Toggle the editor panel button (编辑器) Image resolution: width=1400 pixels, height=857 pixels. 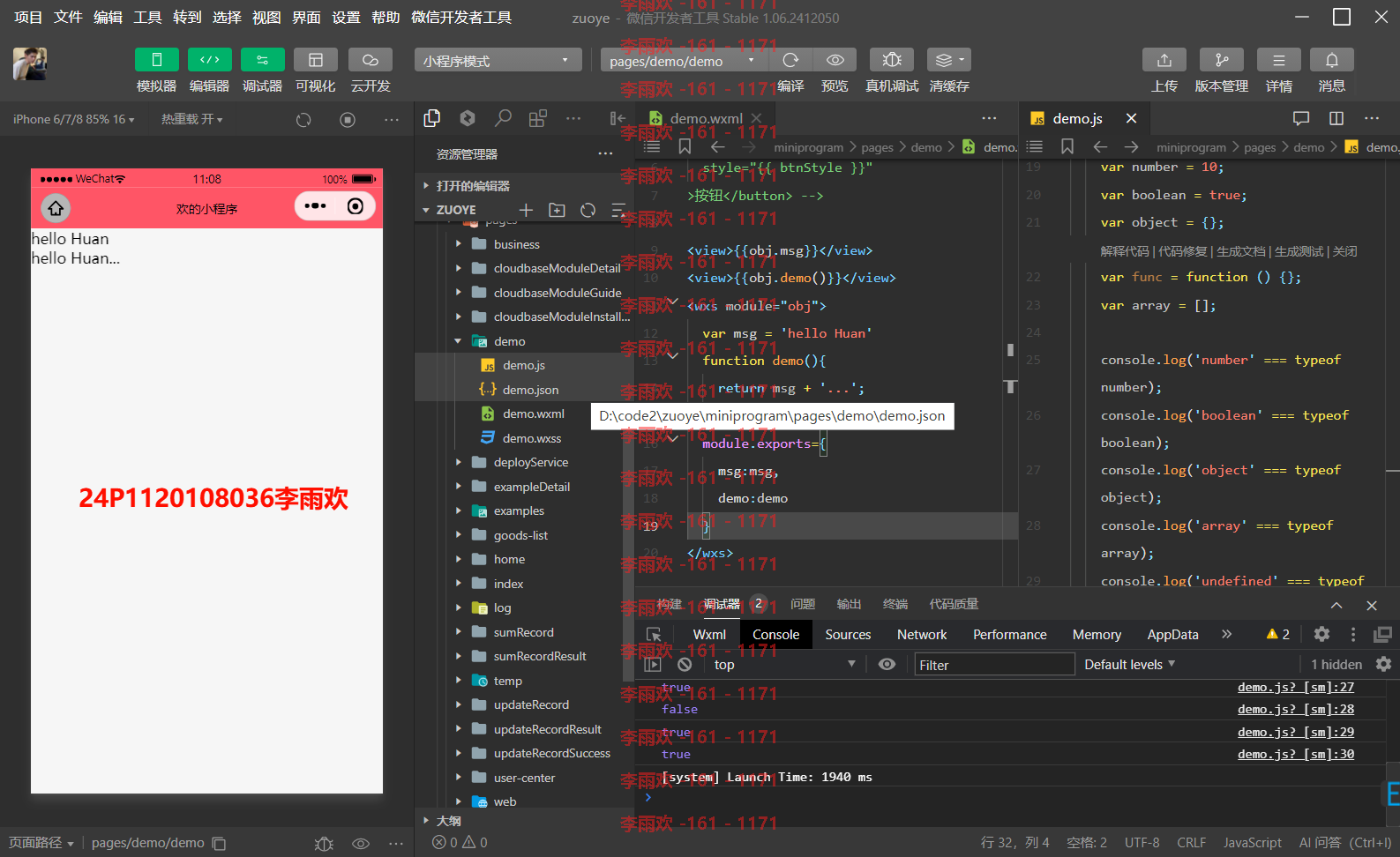210,60
